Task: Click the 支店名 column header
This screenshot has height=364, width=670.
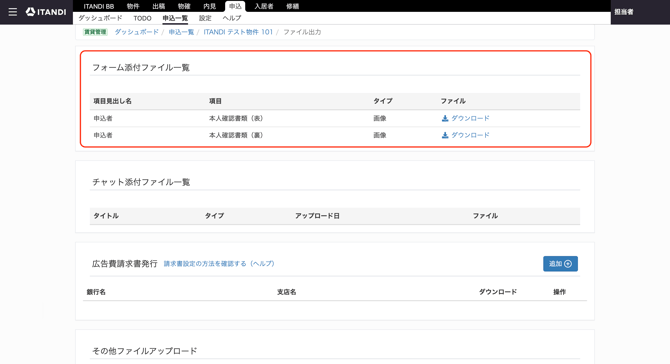Action: coord(287,292)
